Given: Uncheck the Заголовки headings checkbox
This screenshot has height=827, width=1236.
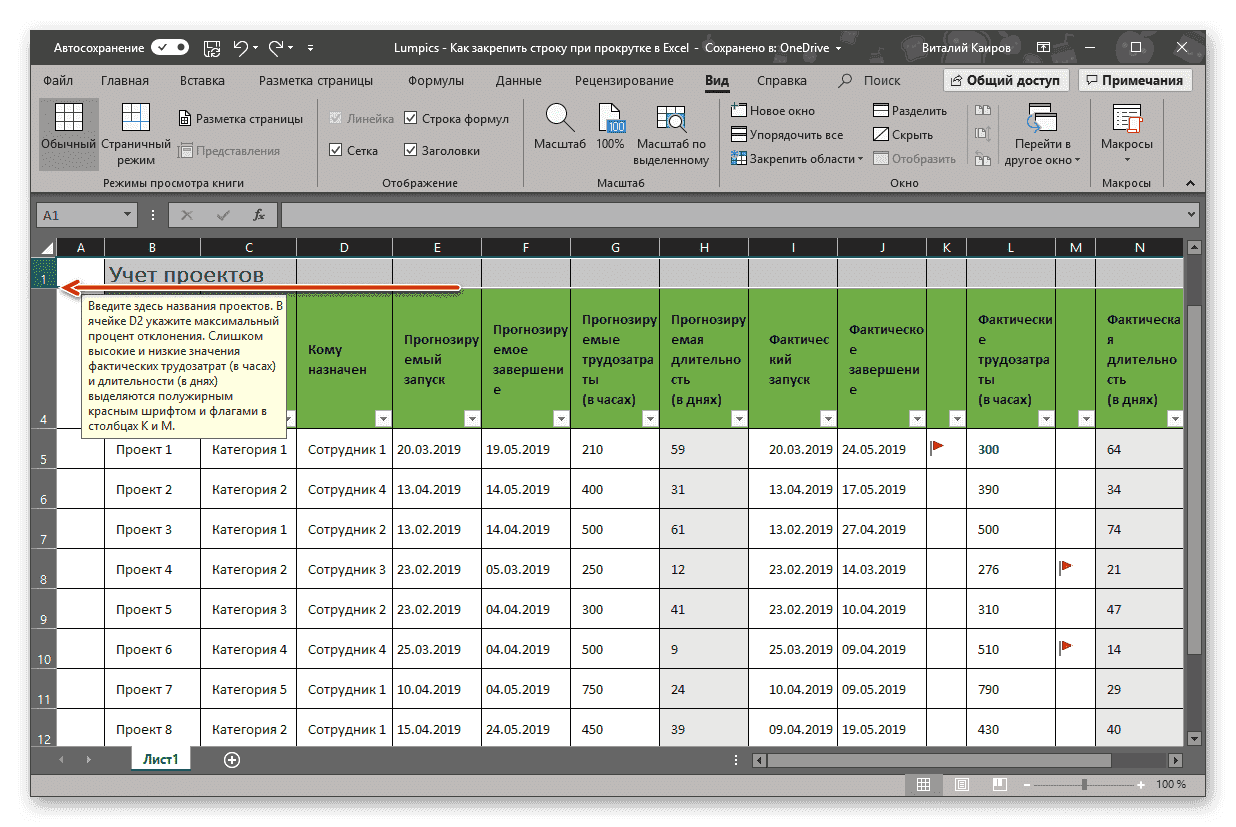Looking at the screenshot, I should [411, 150].
